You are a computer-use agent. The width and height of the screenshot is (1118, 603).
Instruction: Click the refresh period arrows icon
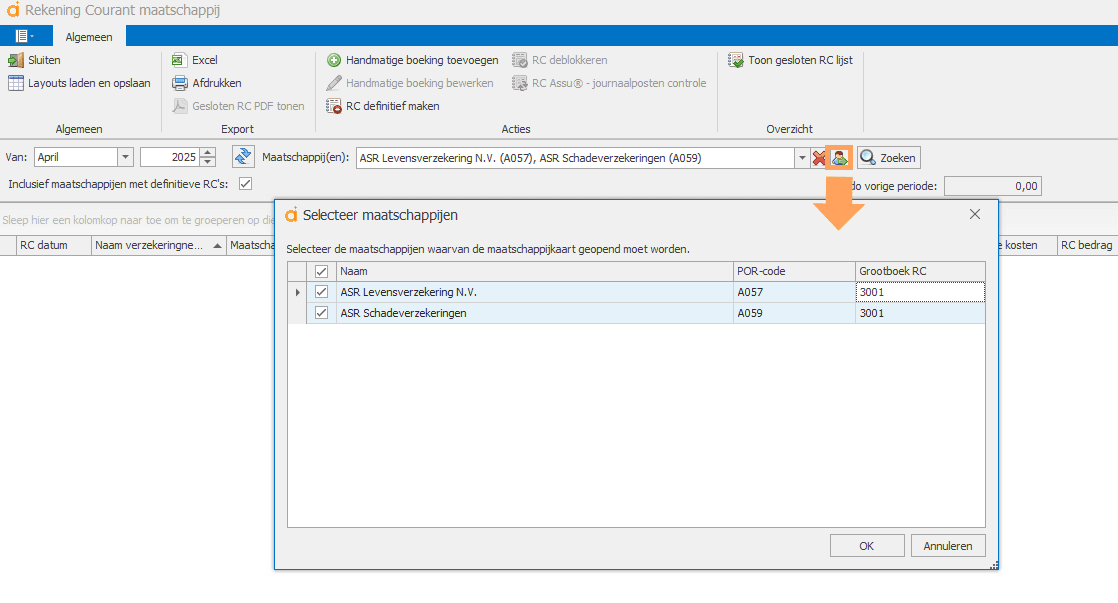(x=243, y=157)
